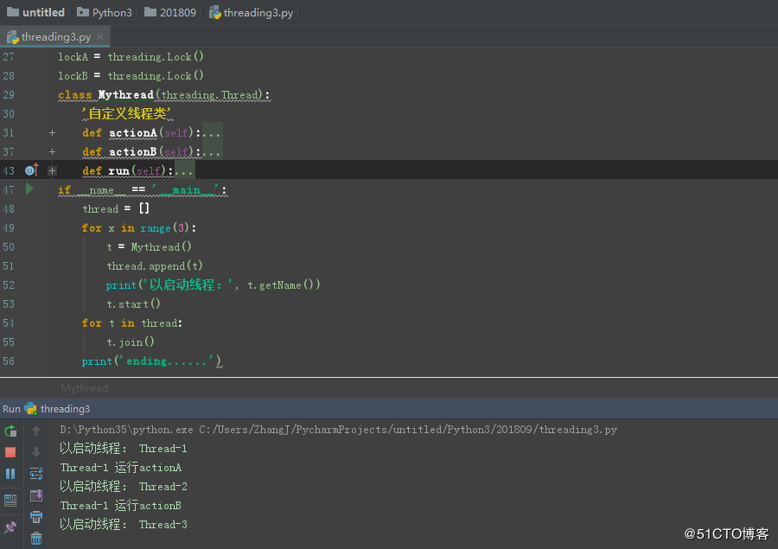Click console output 'Thread-1 运行actionB'
The width and height of the screenshot is (778, 549).
coord(121,505)
